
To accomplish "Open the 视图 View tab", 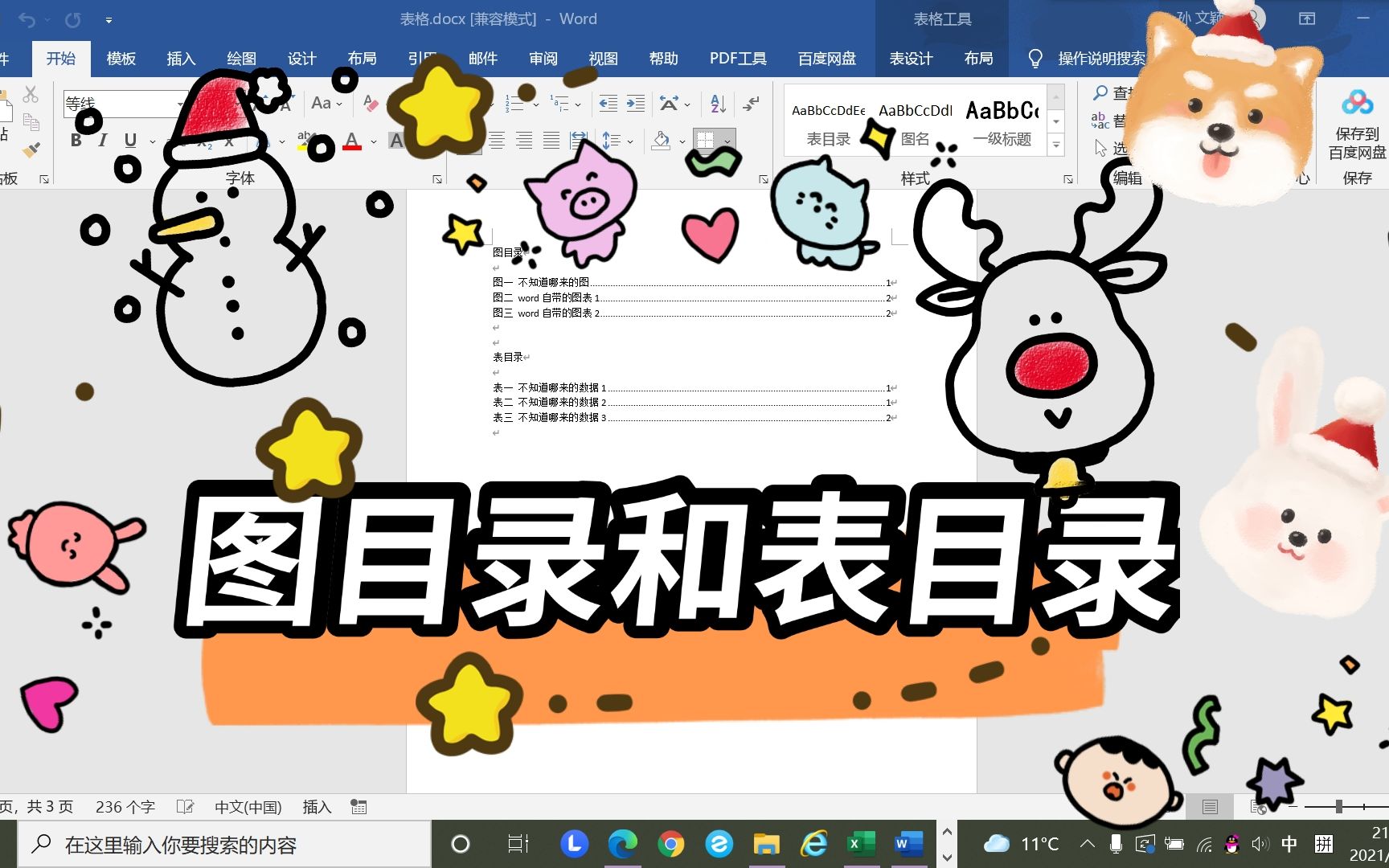I will [x=604, y=59].
